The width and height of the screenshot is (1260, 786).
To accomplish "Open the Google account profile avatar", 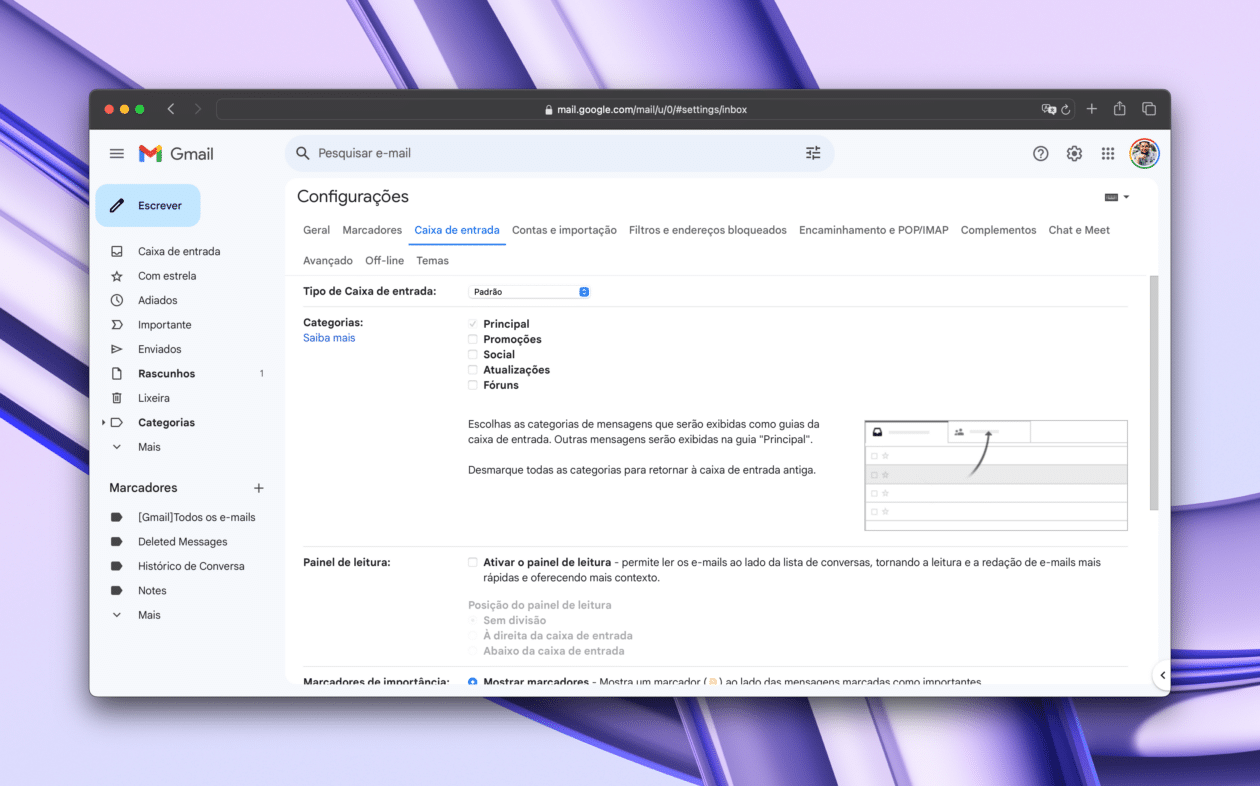I will pyautogui.click(x=1144, y=154).
